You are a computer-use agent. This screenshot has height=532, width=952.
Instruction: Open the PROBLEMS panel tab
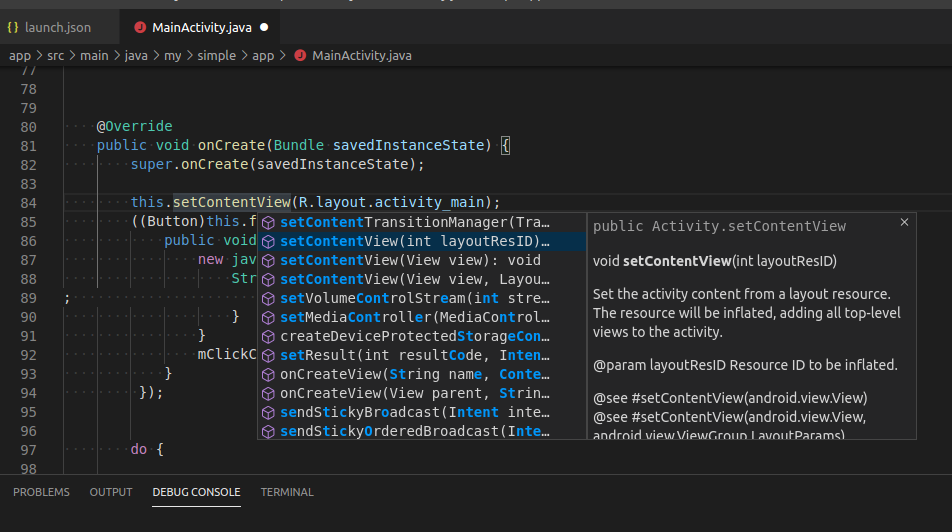click(x=41, y=492)
